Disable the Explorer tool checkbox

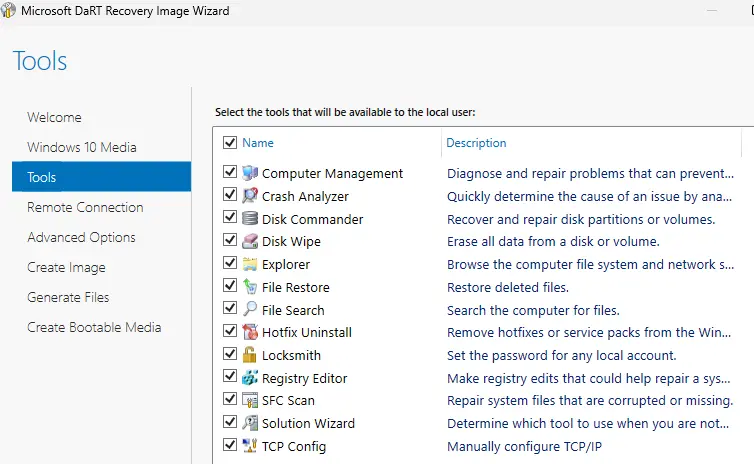230,263
